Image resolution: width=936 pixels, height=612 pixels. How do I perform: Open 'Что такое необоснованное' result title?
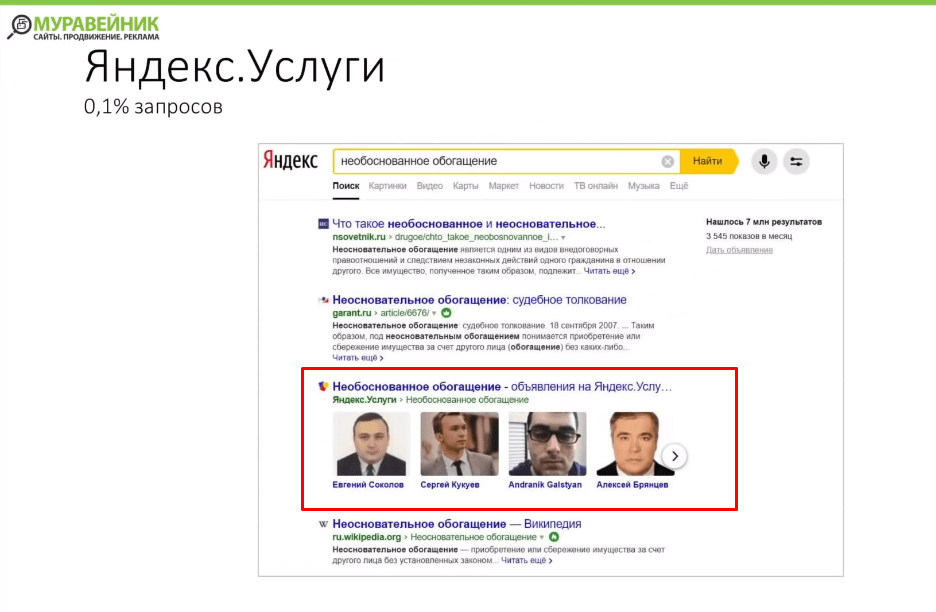pyautogui.click(x=469, y=224)
